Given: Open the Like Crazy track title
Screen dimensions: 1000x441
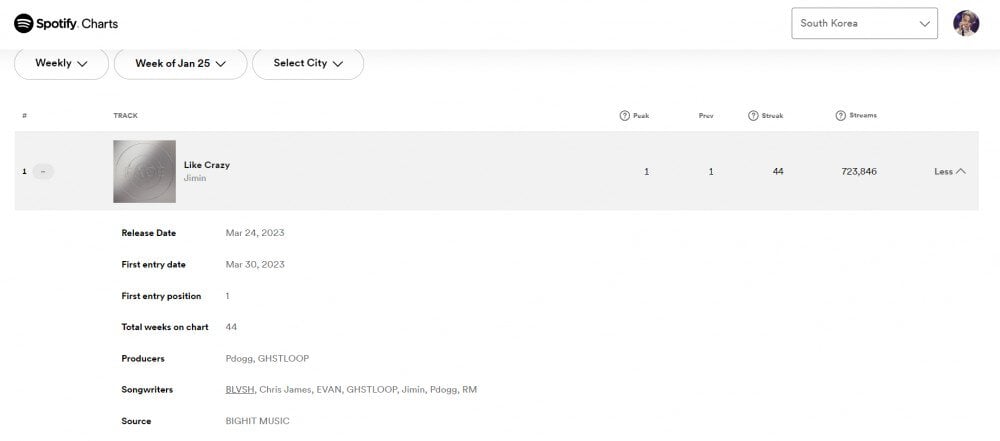Looking at the screenshot, I should [x=207, y=165].
